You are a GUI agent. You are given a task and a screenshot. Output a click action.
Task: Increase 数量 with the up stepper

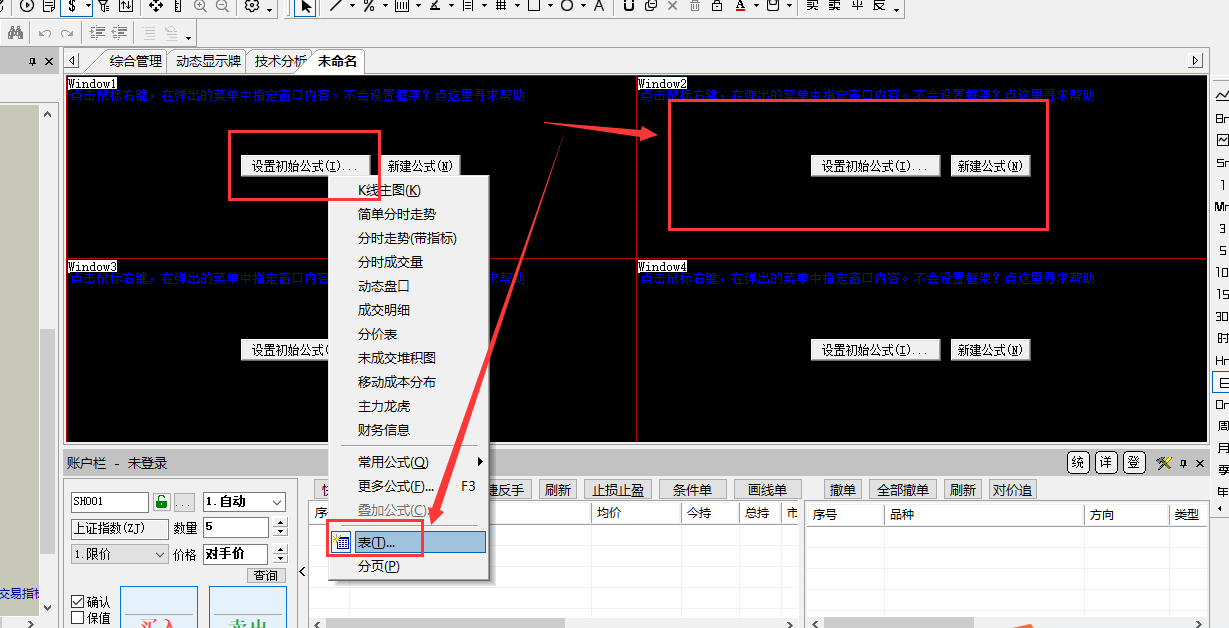pos(280,522)
